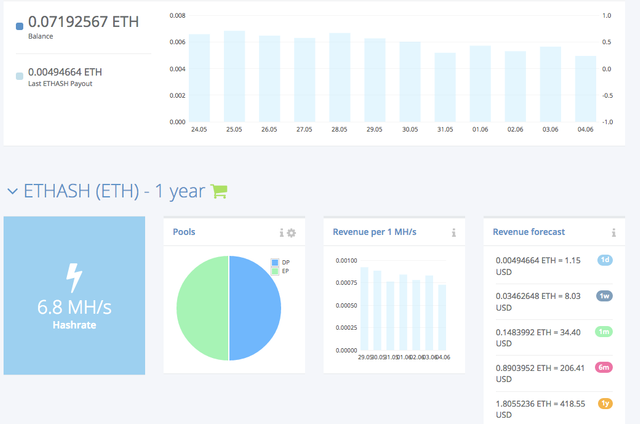Click the 01.06 bar in payout chart

480,84
